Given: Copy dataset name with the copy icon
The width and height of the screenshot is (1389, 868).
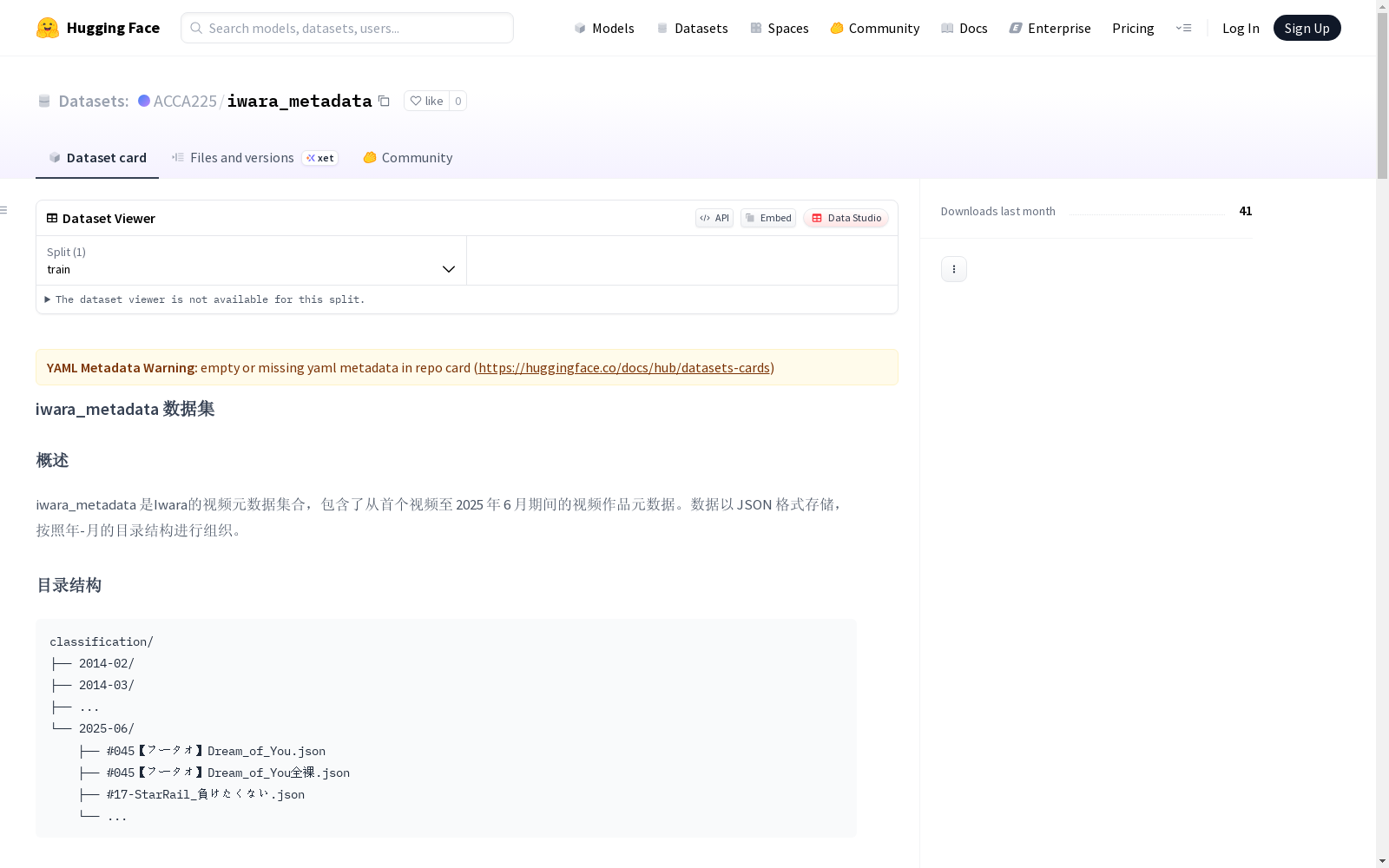Looking at the screenshot, I should [384, 101].
